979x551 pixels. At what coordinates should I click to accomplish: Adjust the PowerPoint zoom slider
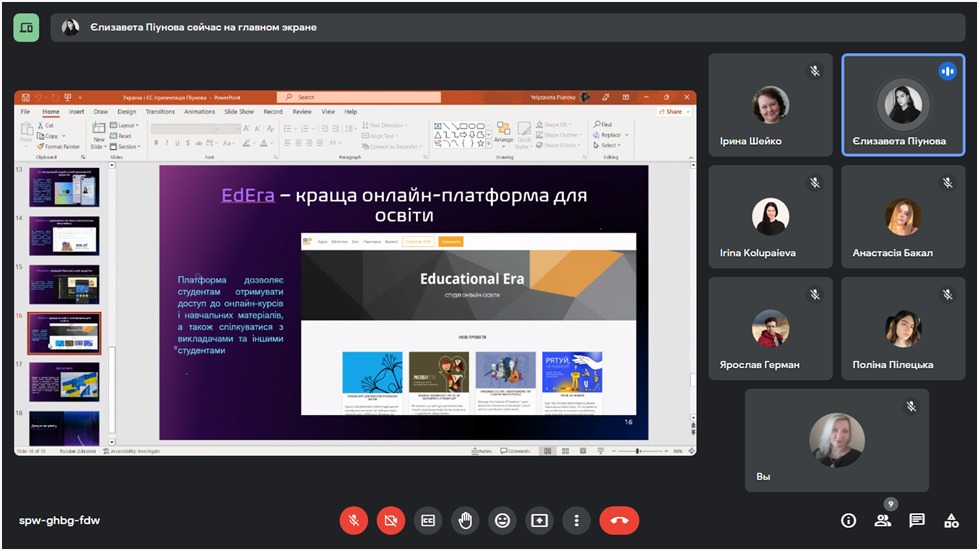tap(638, 451)
